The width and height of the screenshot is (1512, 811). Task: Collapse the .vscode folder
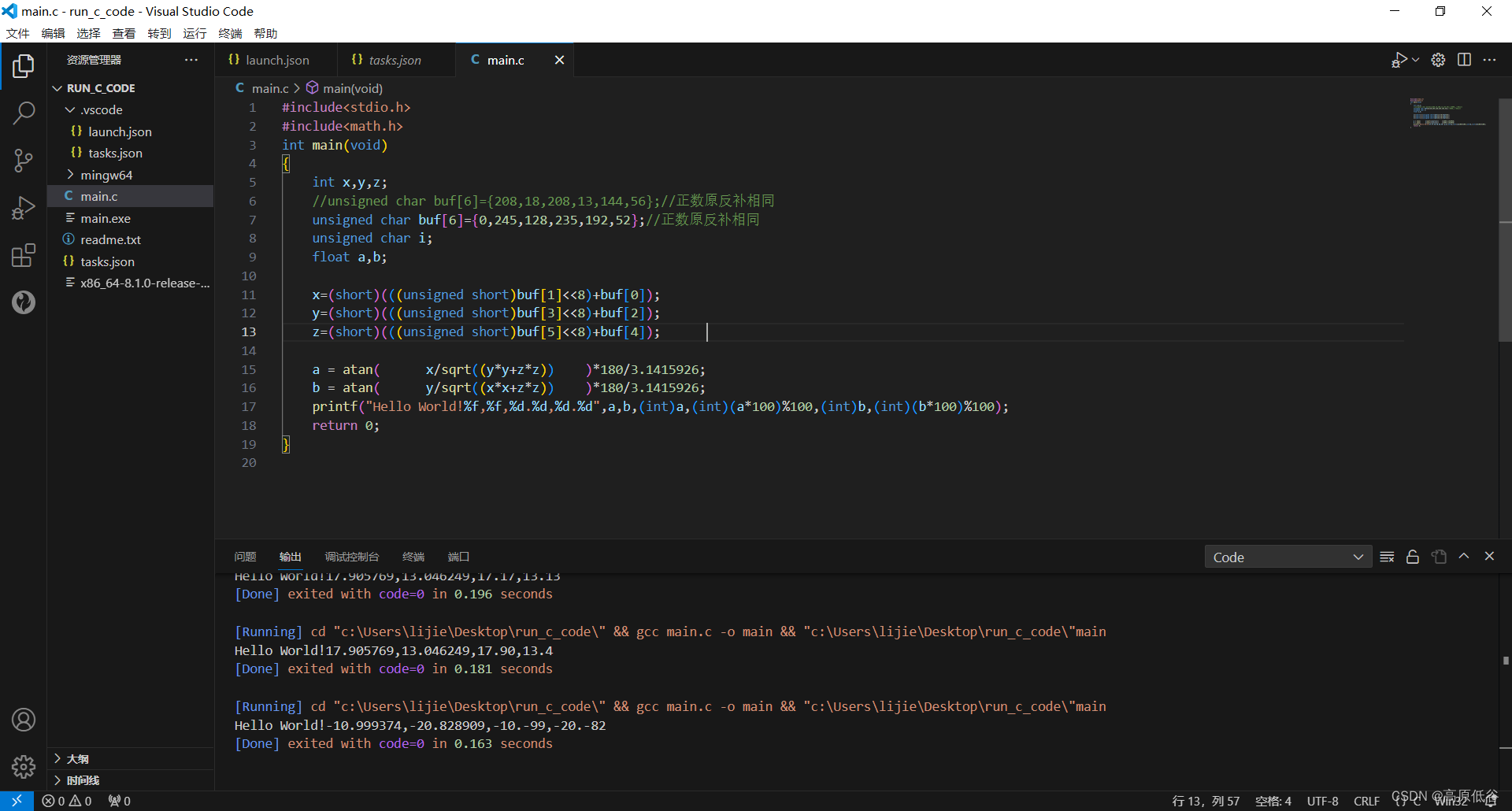131,109
